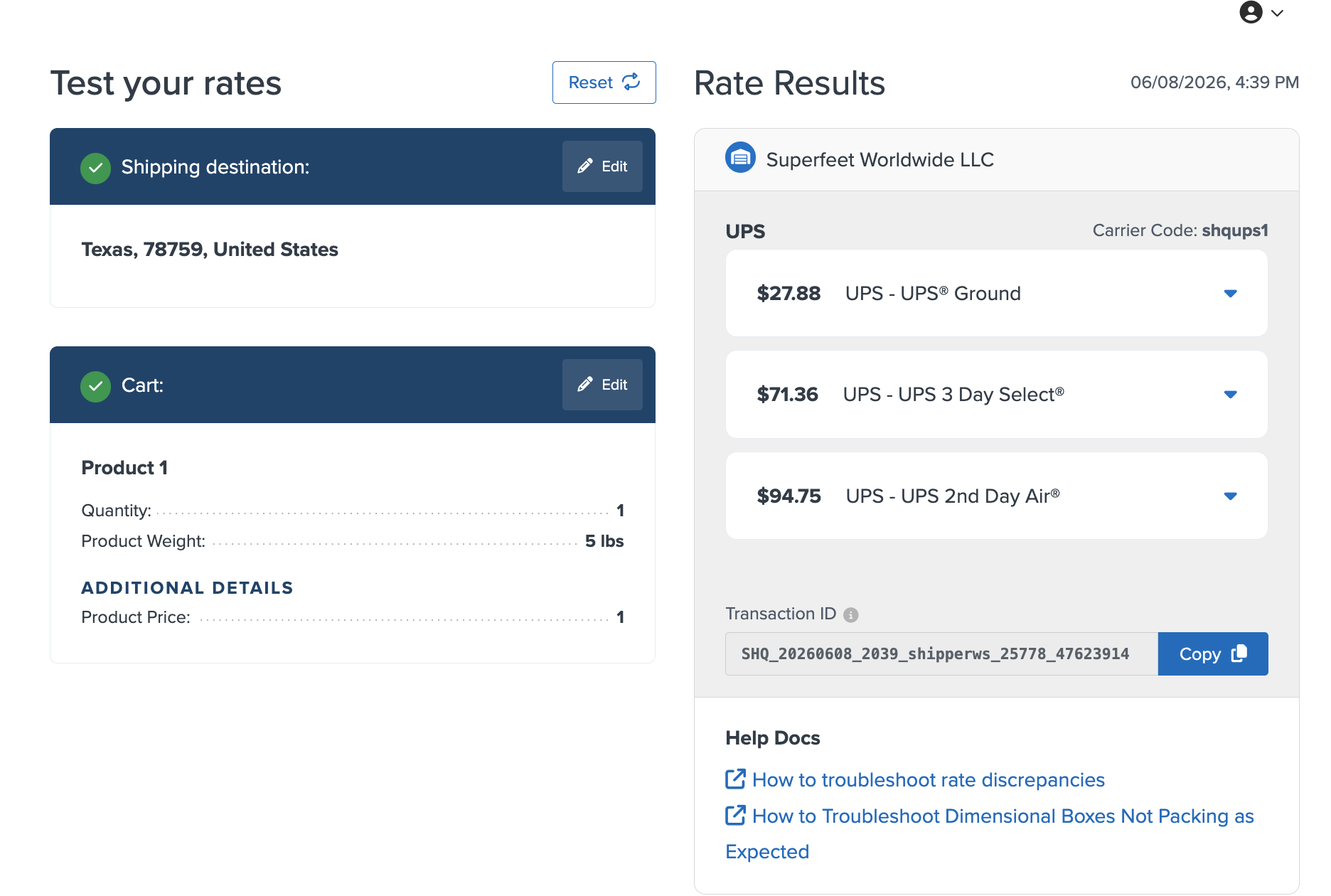
Task: Select the Transaction ID text field
Action: click(x=941, y=654)
